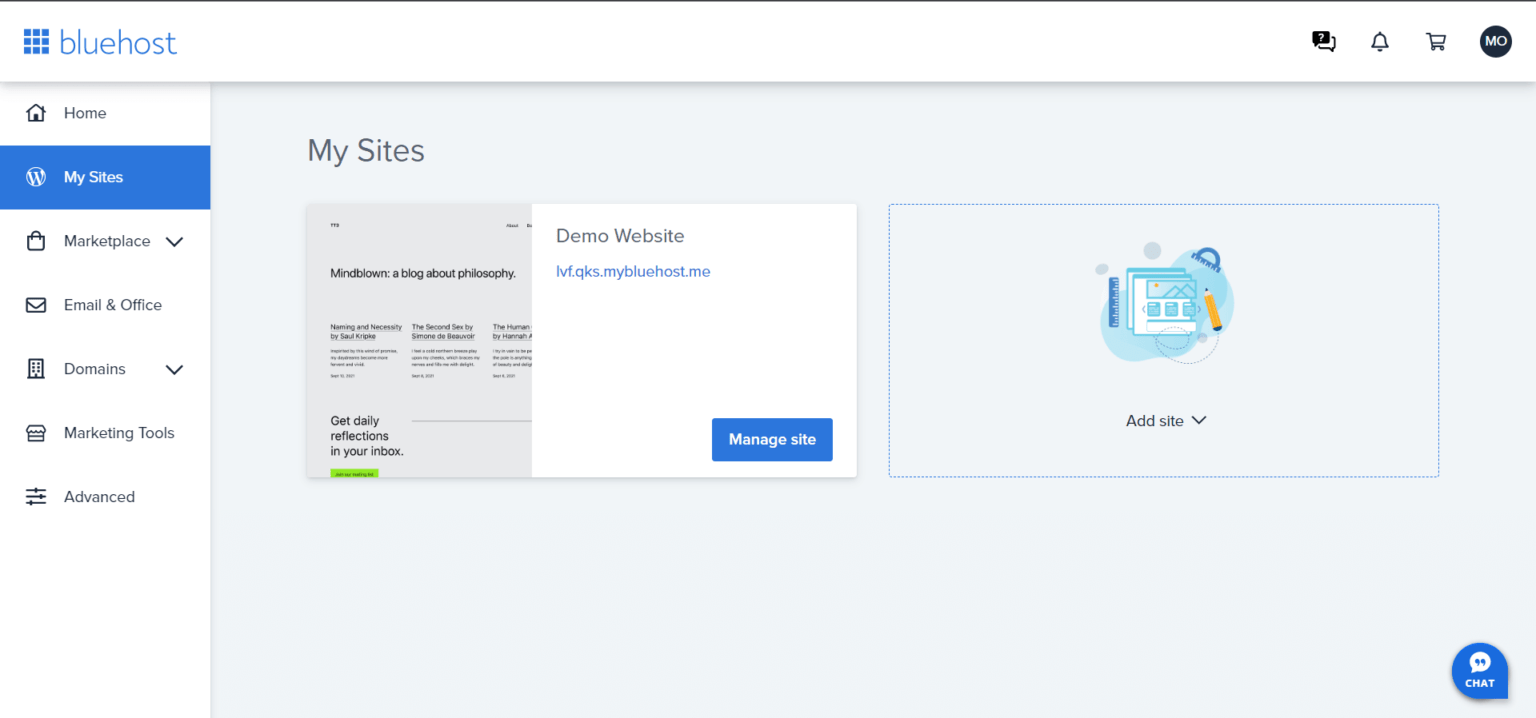The image size is (1536, 718).
Task: Select Domains in the sidebar
Action: click(95, 369)
